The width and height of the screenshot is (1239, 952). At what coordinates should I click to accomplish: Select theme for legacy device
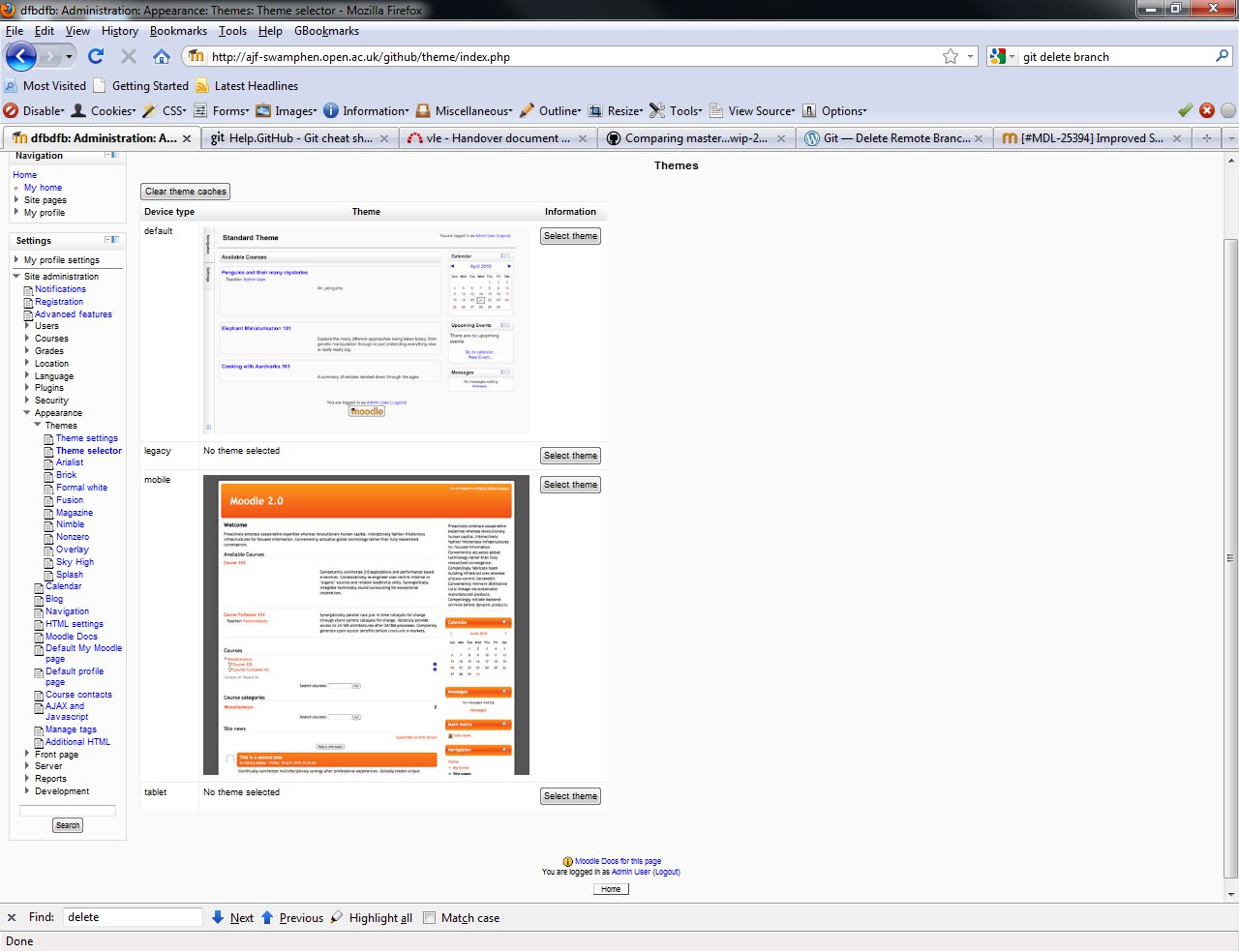pyautogui.click(x=570, y=456)
